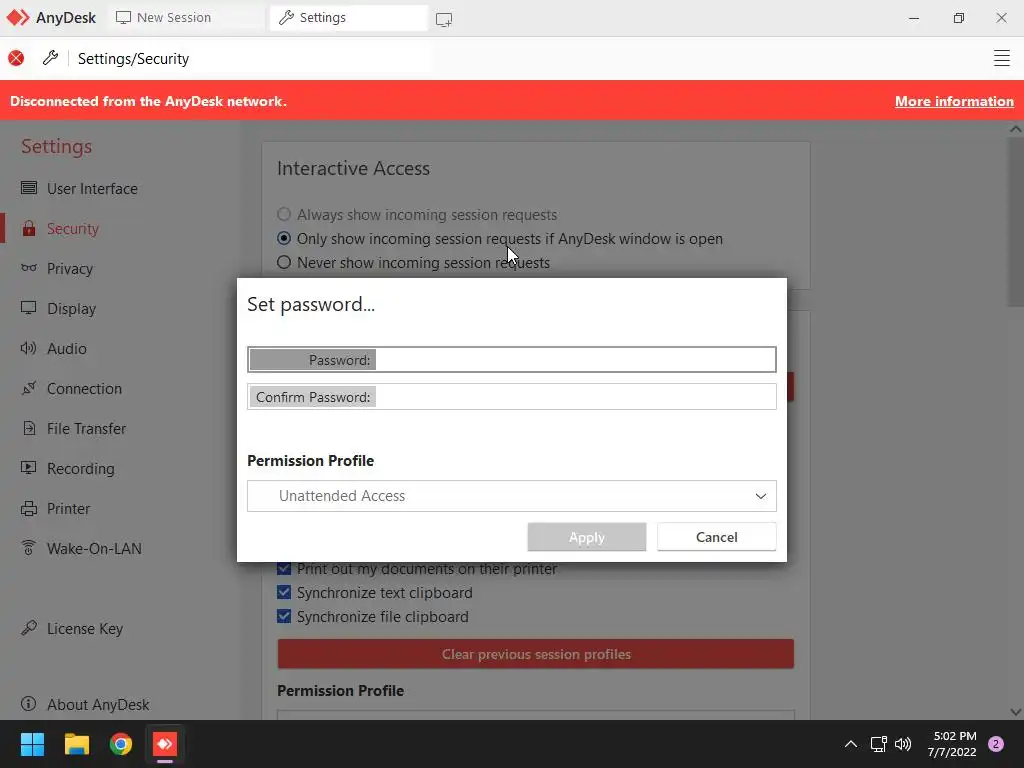Click the volume tray icon
The height and width of the screenshot is (768, 1024).
pyautogui.click(x=903, y=744)
